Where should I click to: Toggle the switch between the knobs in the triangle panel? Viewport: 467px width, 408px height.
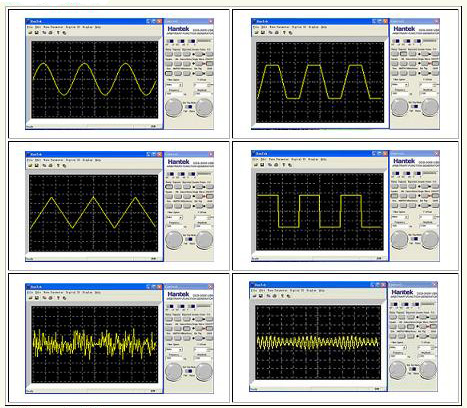[189, 239]
